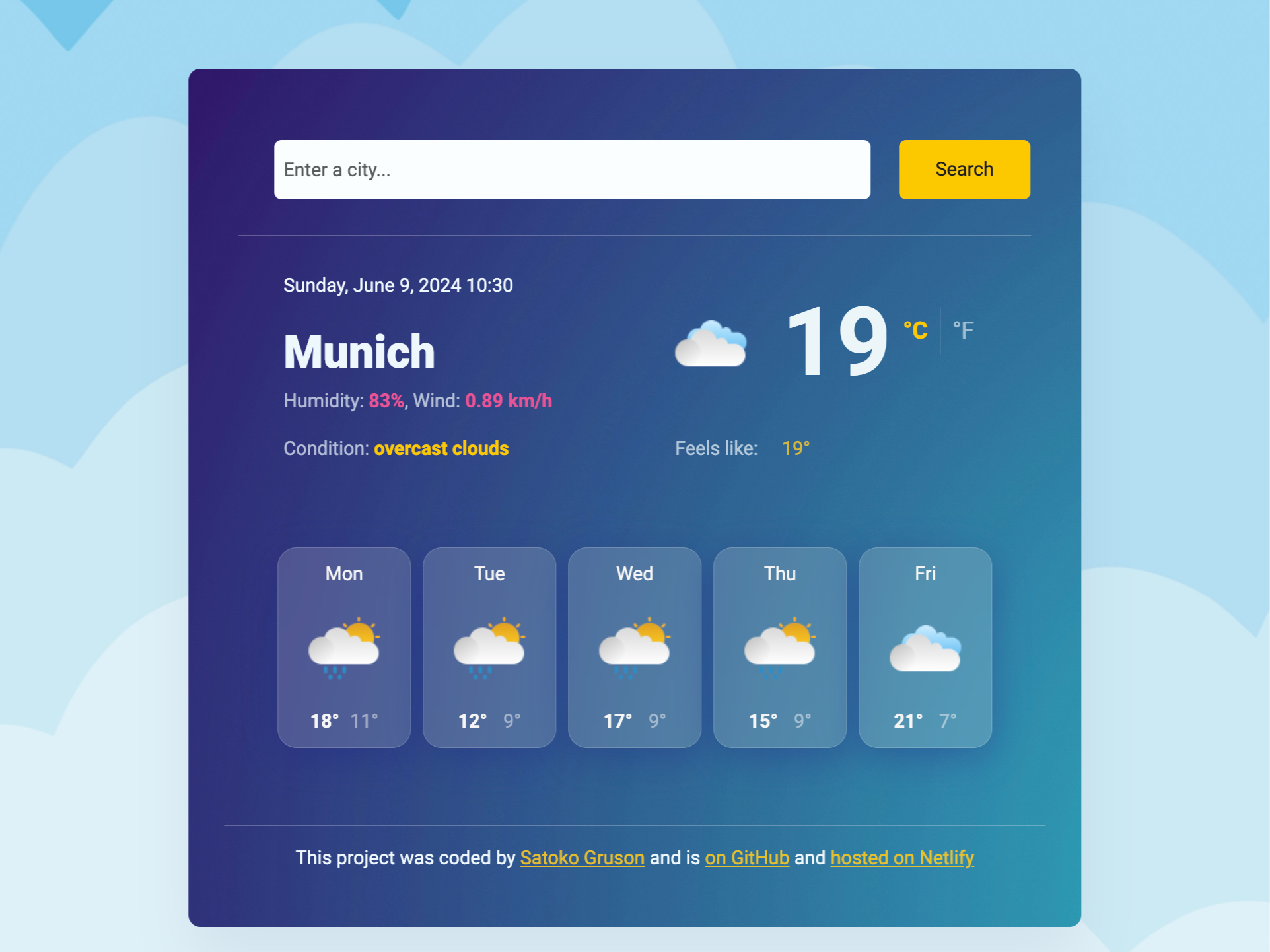The image size is (1270, 952).
Task: Click city search input field
Action: pyautogui.click(x=570, y=168)
